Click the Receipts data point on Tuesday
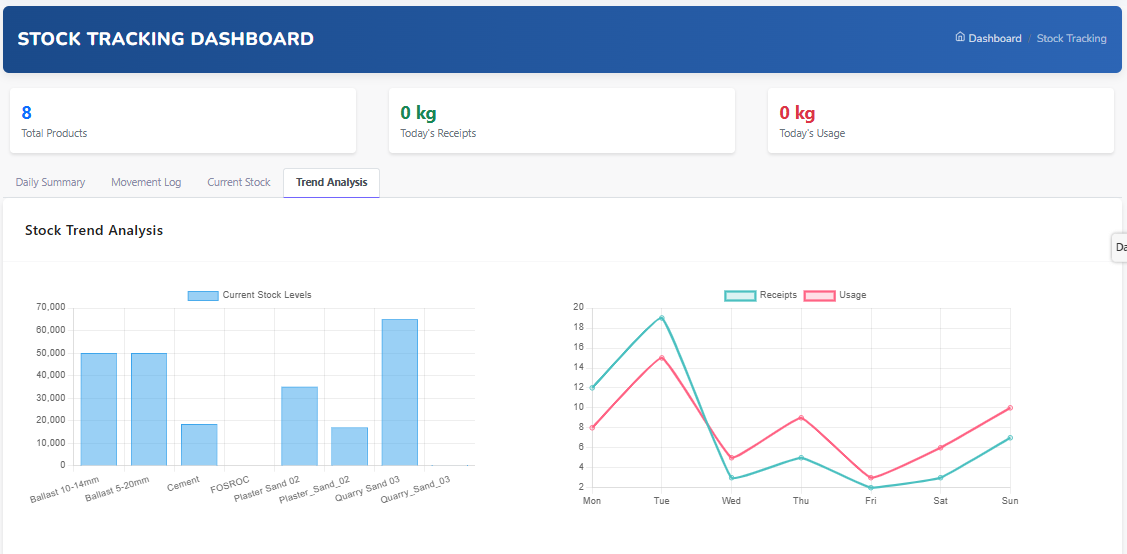This screenshot has height=554, width=1127. point(661,318)
